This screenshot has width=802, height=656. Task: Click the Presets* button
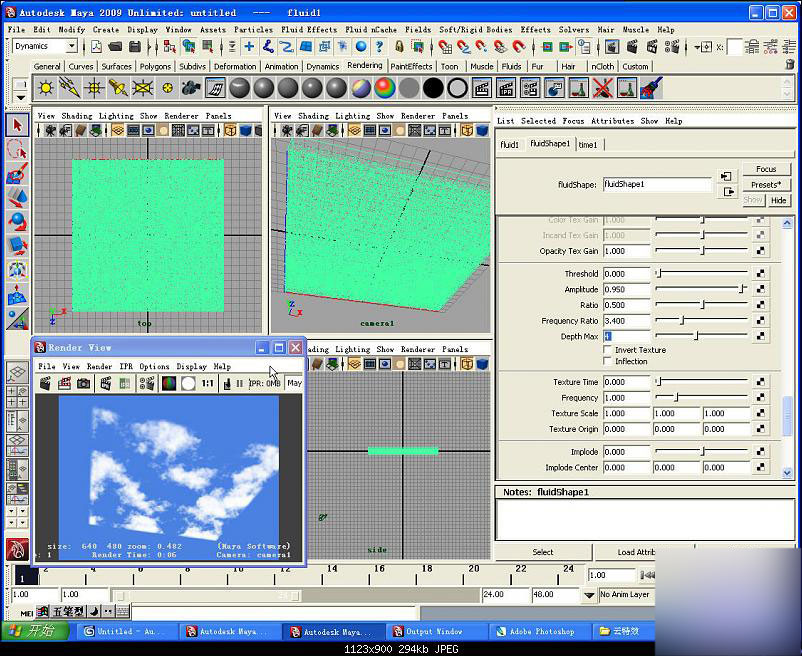click(766, 185)
